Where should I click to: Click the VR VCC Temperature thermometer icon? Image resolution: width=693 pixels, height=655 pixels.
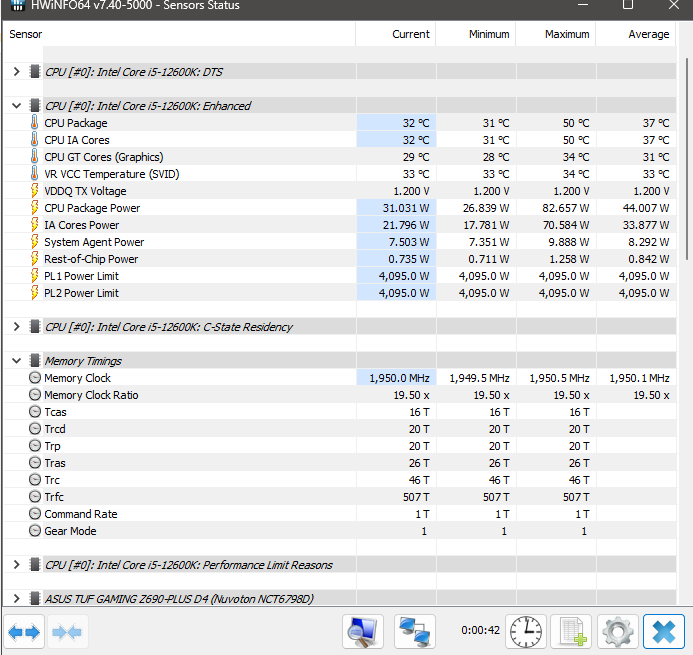pos(34,174)
